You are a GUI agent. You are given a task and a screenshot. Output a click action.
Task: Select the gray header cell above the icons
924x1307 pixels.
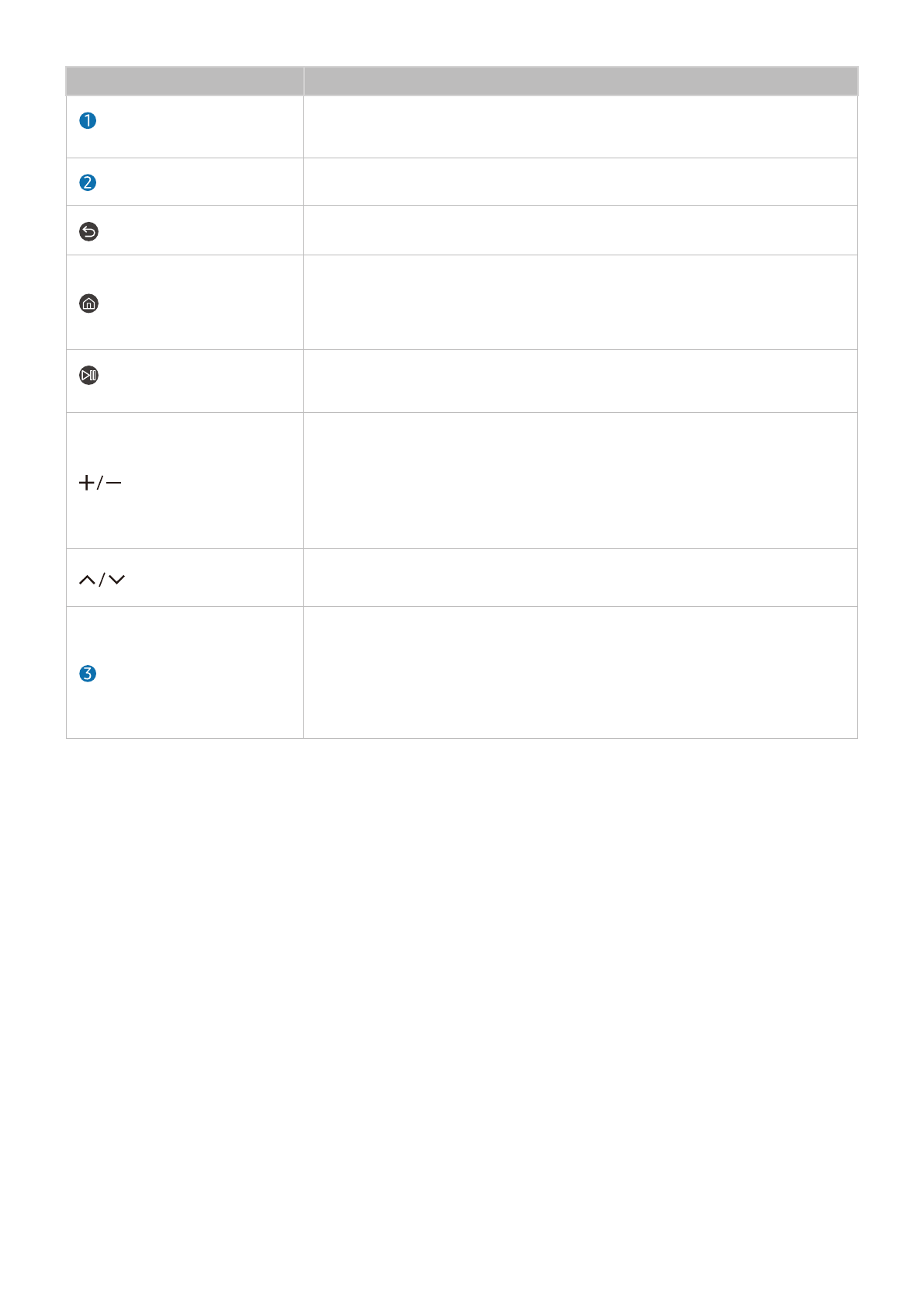point(185,81)
